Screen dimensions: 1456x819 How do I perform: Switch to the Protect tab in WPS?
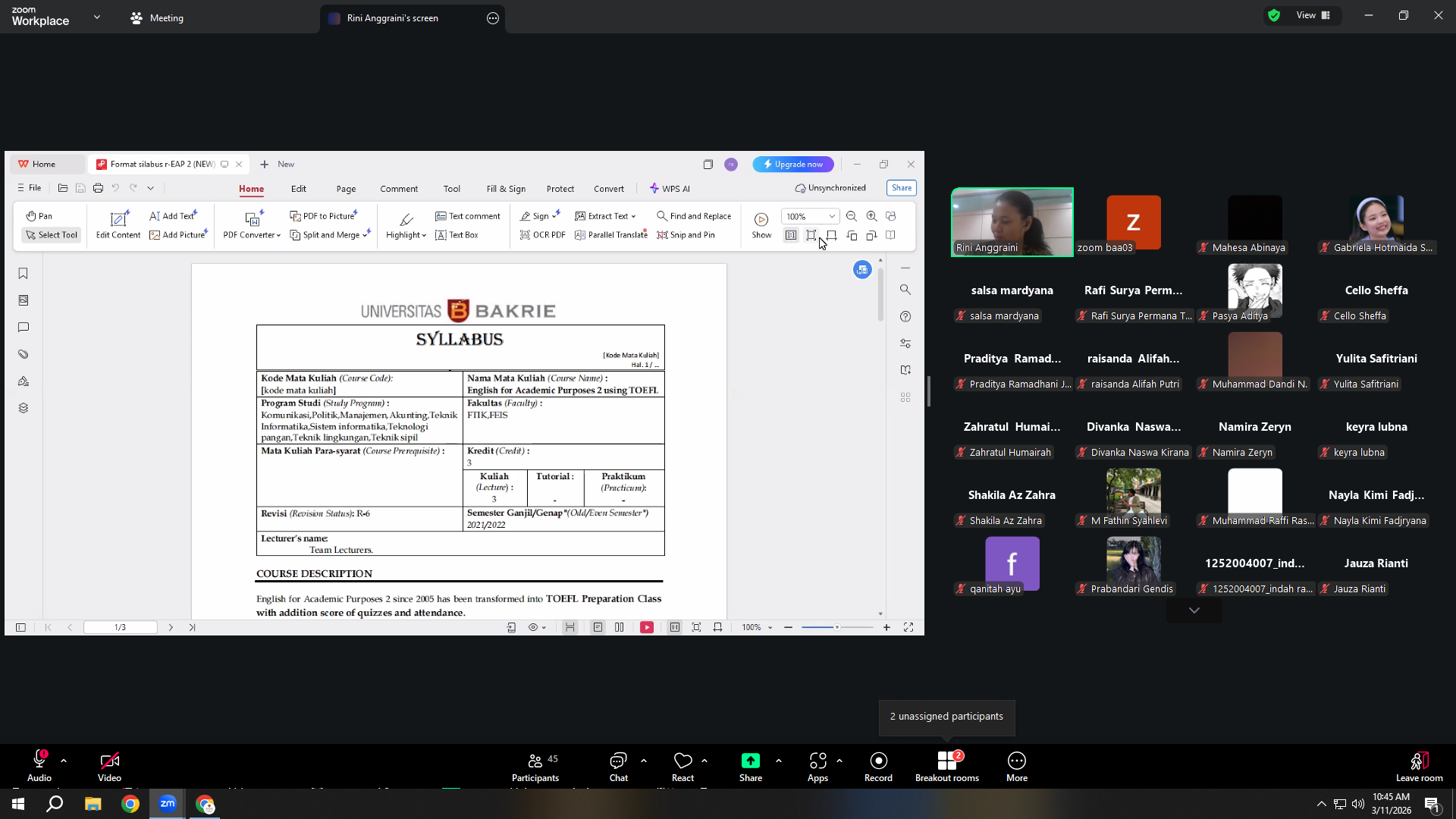coord(560,189)
